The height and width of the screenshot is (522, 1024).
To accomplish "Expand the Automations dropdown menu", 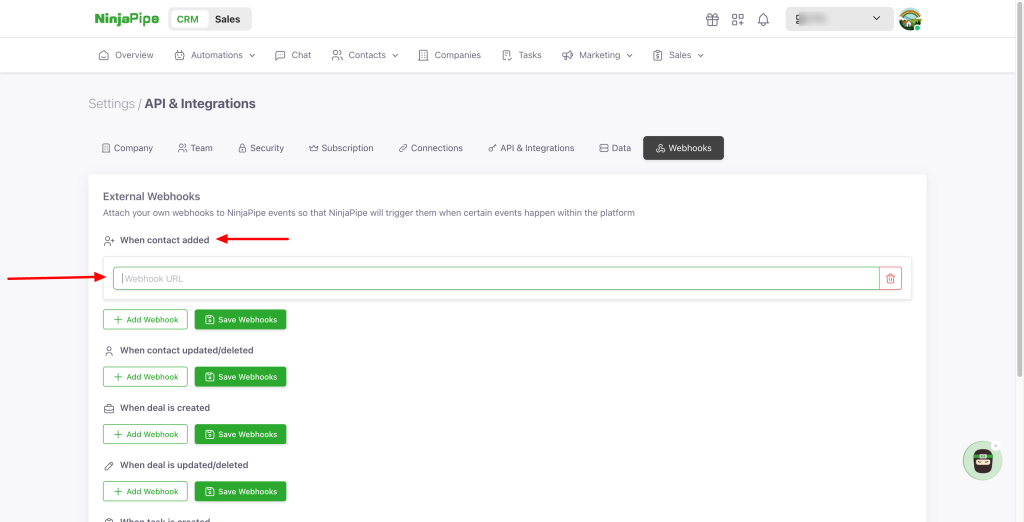I will [x=215, y=55].
